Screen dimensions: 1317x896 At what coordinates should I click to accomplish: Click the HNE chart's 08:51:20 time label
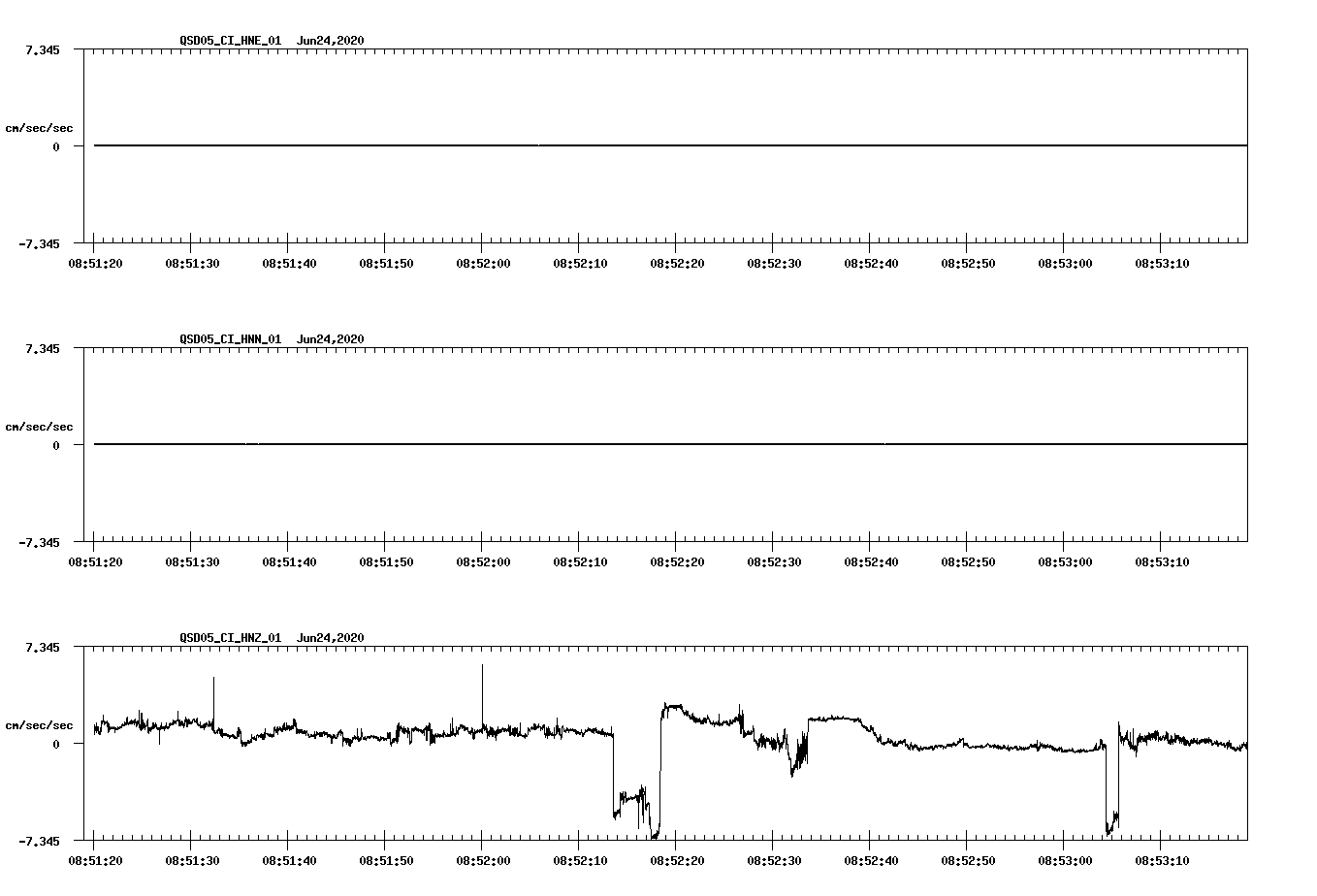pyautogui.click(x=95, y=263)
